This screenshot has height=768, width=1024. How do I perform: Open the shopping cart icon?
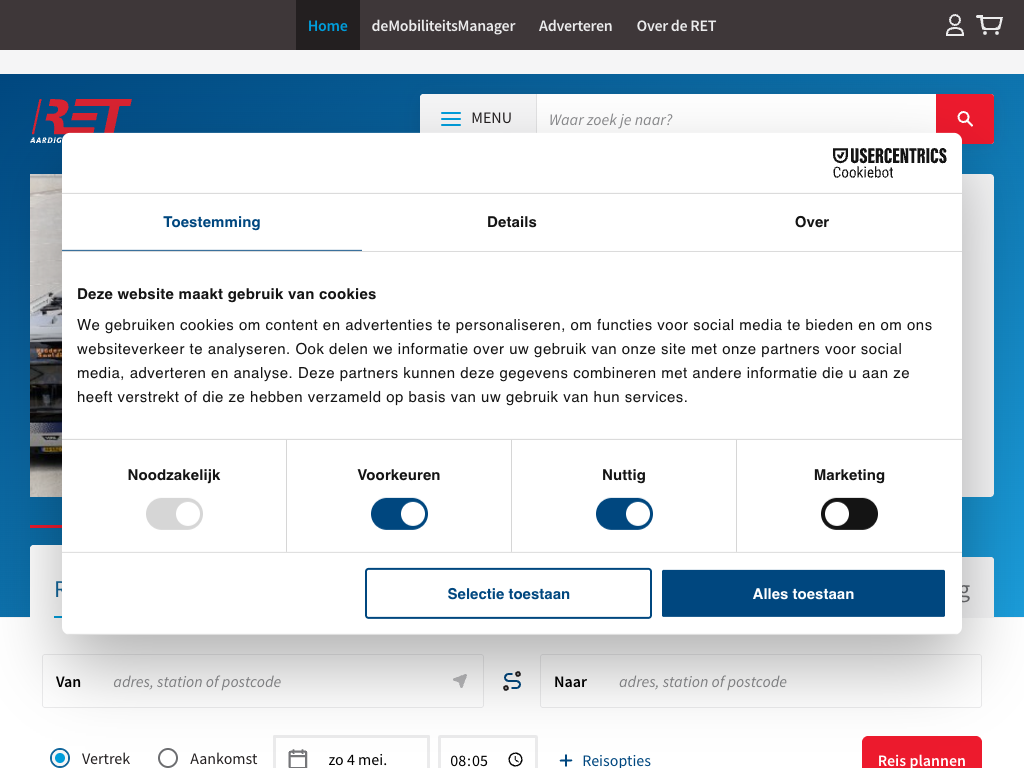pyautogui.click(x=989, y=25)
